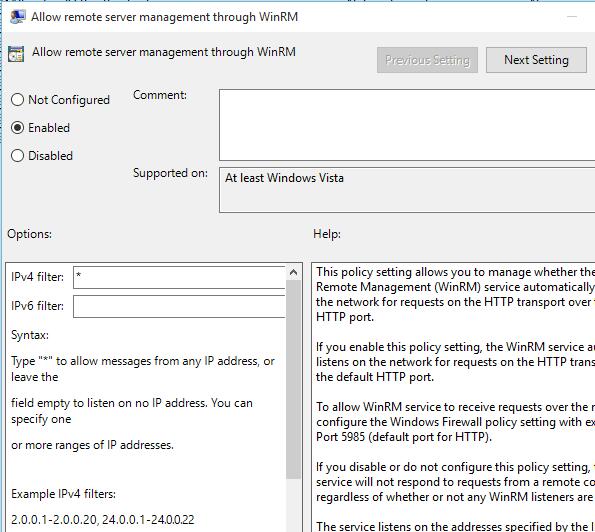Click the window title text in title bar
This screenshot has height=532, width=595.
[x=164, y=17]
